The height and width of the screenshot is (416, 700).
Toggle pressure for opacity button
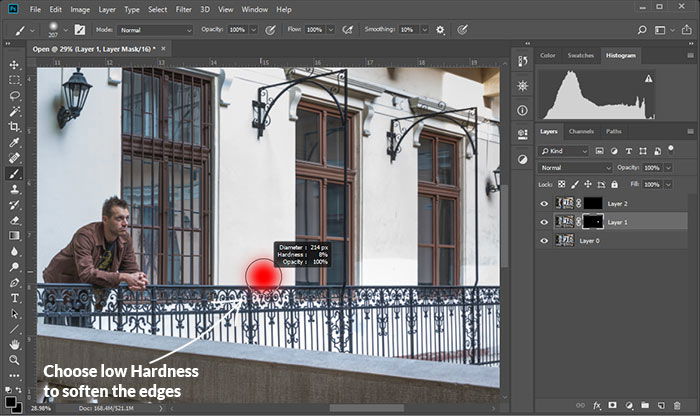(x=270, y=30)
